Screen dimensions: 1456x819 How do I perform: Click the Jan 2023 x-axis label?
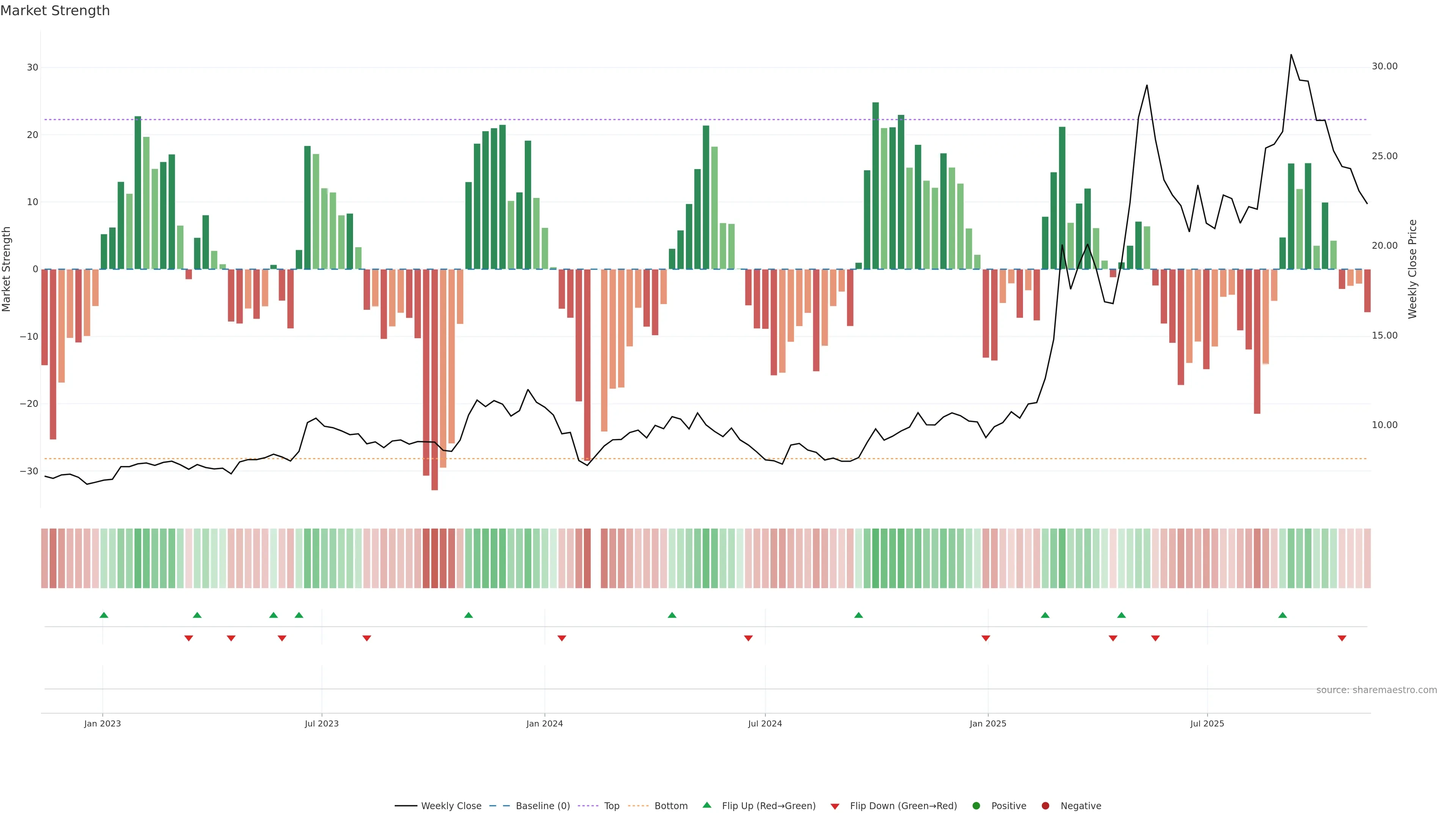[102, 723]
